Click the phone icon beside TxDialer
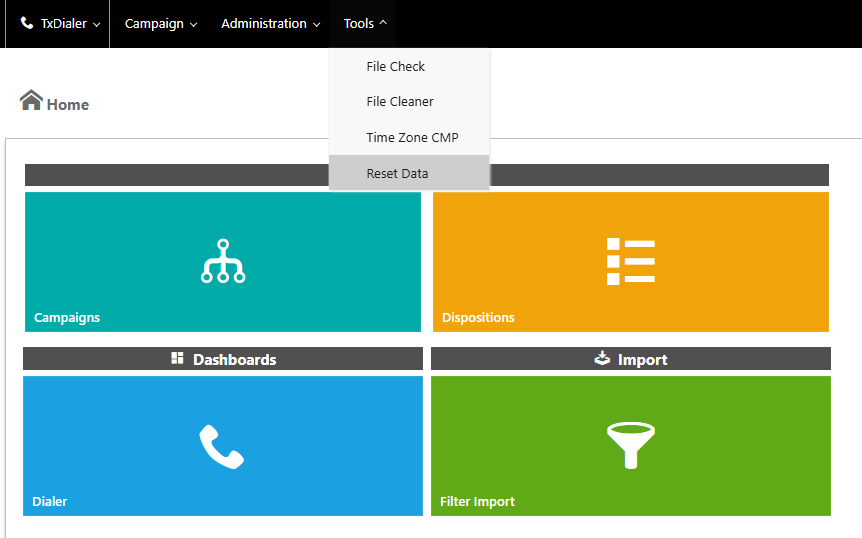This screenshot has width=862, height=538. coord(27,23)
